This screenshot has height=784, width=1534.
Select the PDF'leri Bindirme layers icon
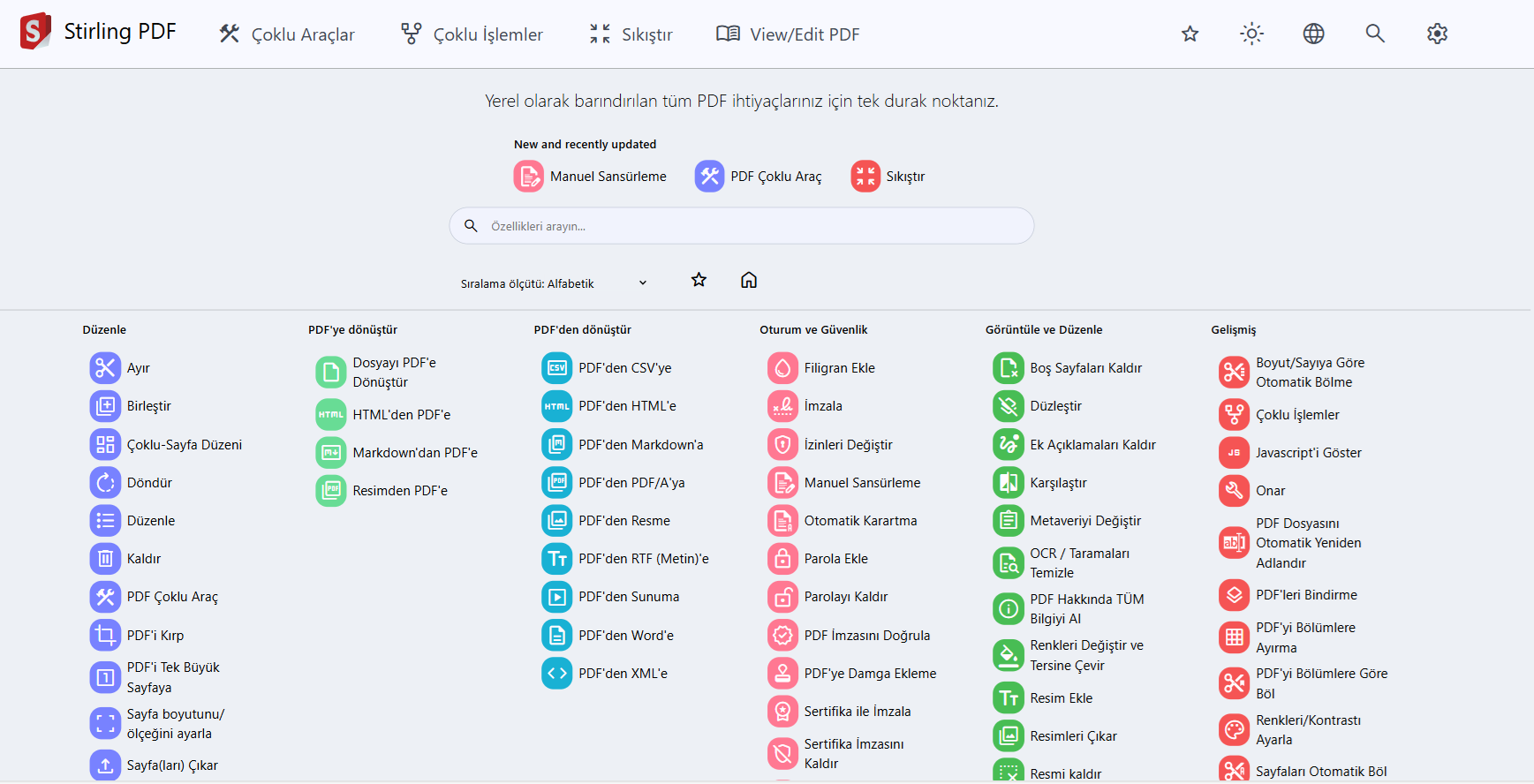tap(1235, 595)
